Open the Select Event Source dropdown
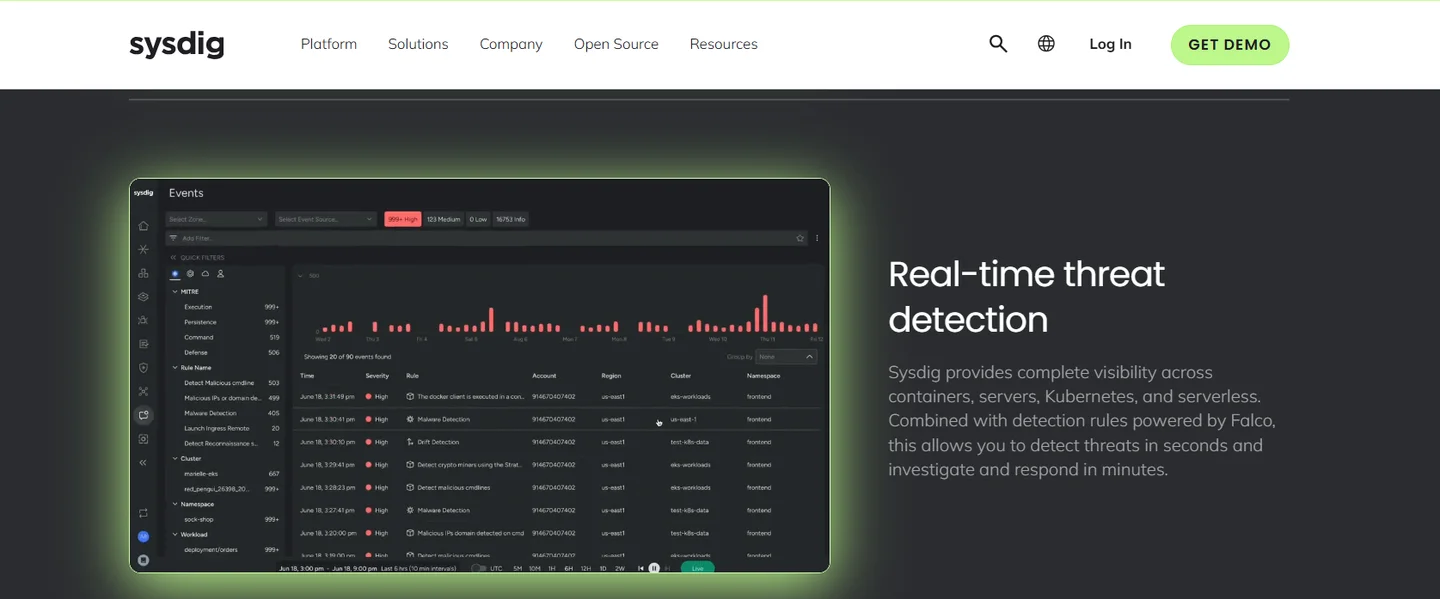 (x=325, y=219)
